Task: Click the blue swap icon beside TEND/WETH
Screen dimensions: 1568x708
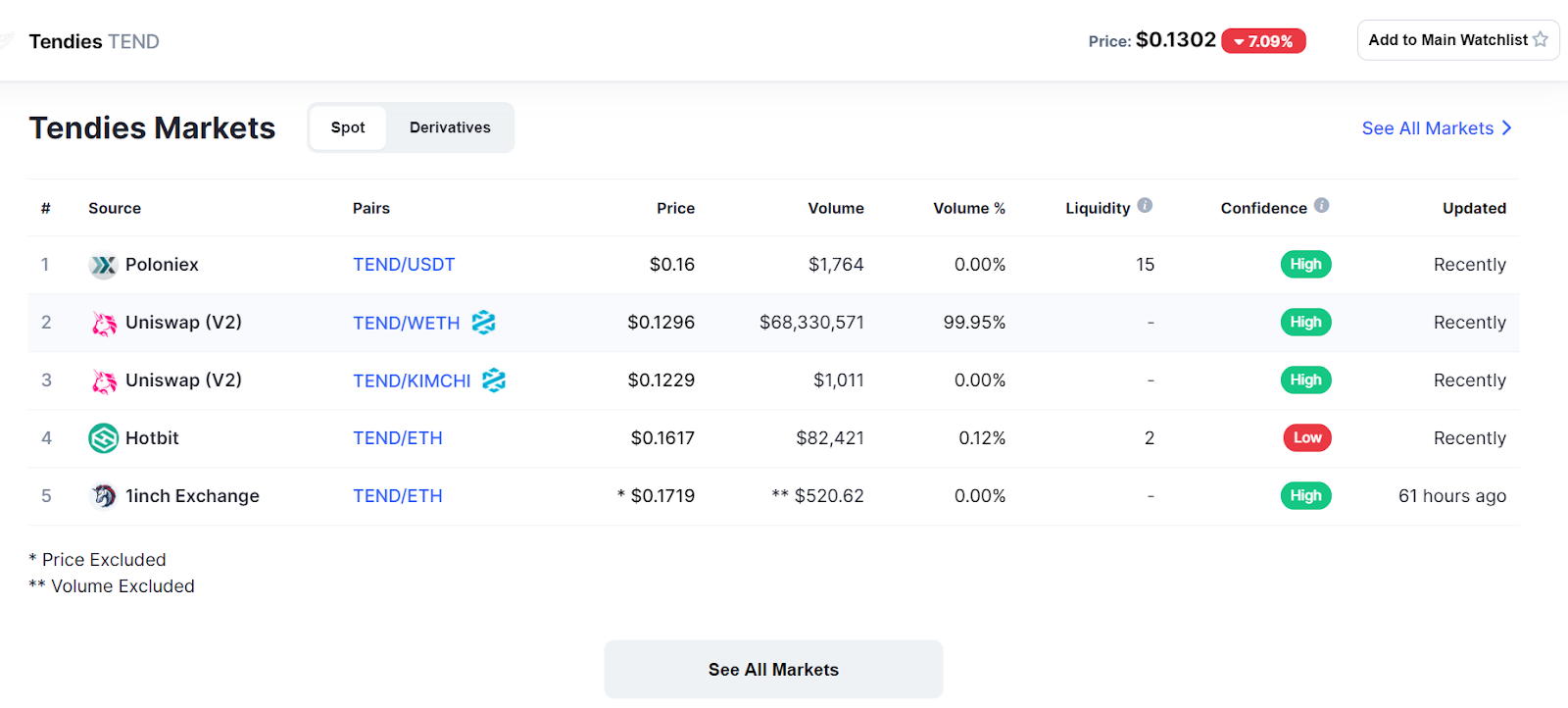Action: tap(483, 323)
